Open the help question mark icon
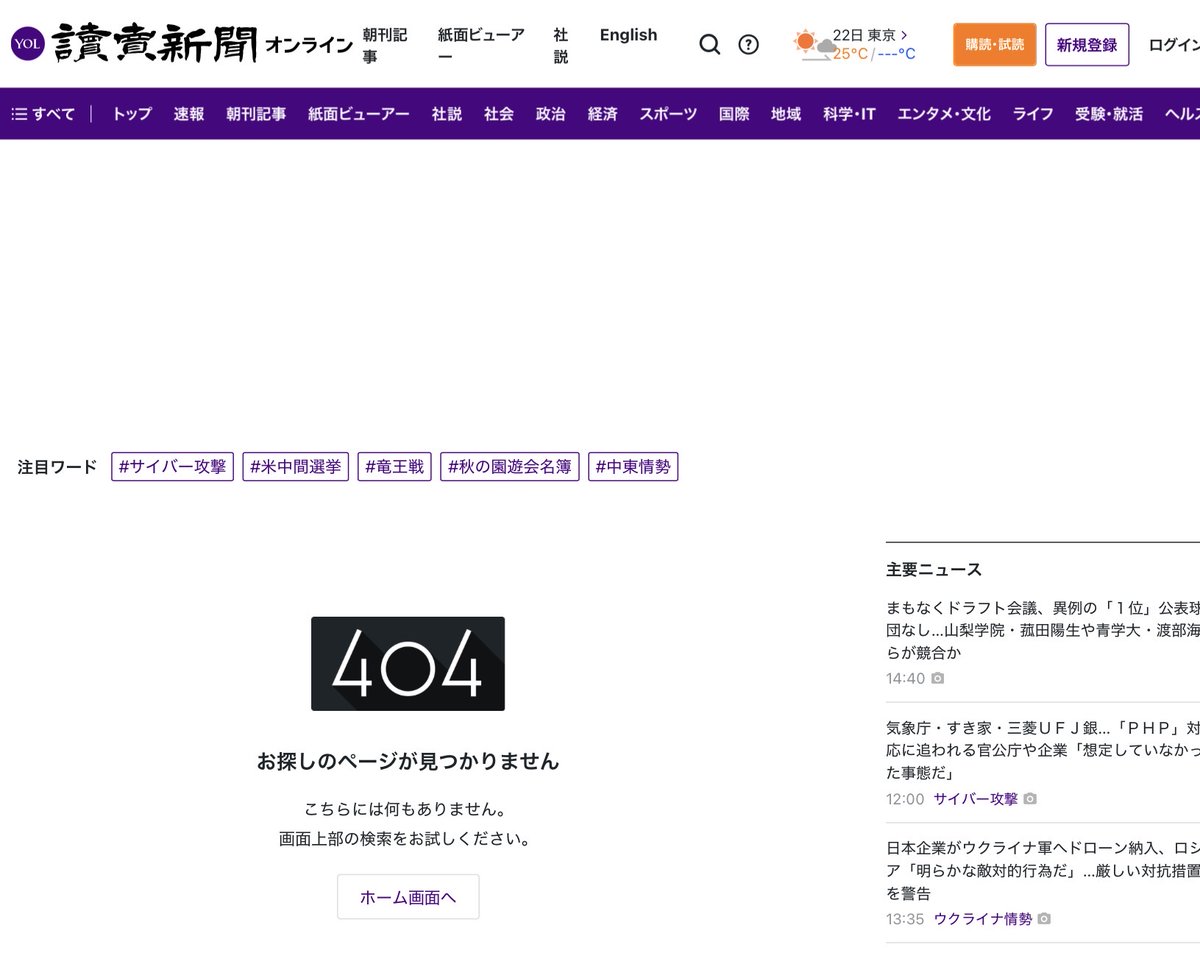1200x953 pixels. tap(748, 44)
